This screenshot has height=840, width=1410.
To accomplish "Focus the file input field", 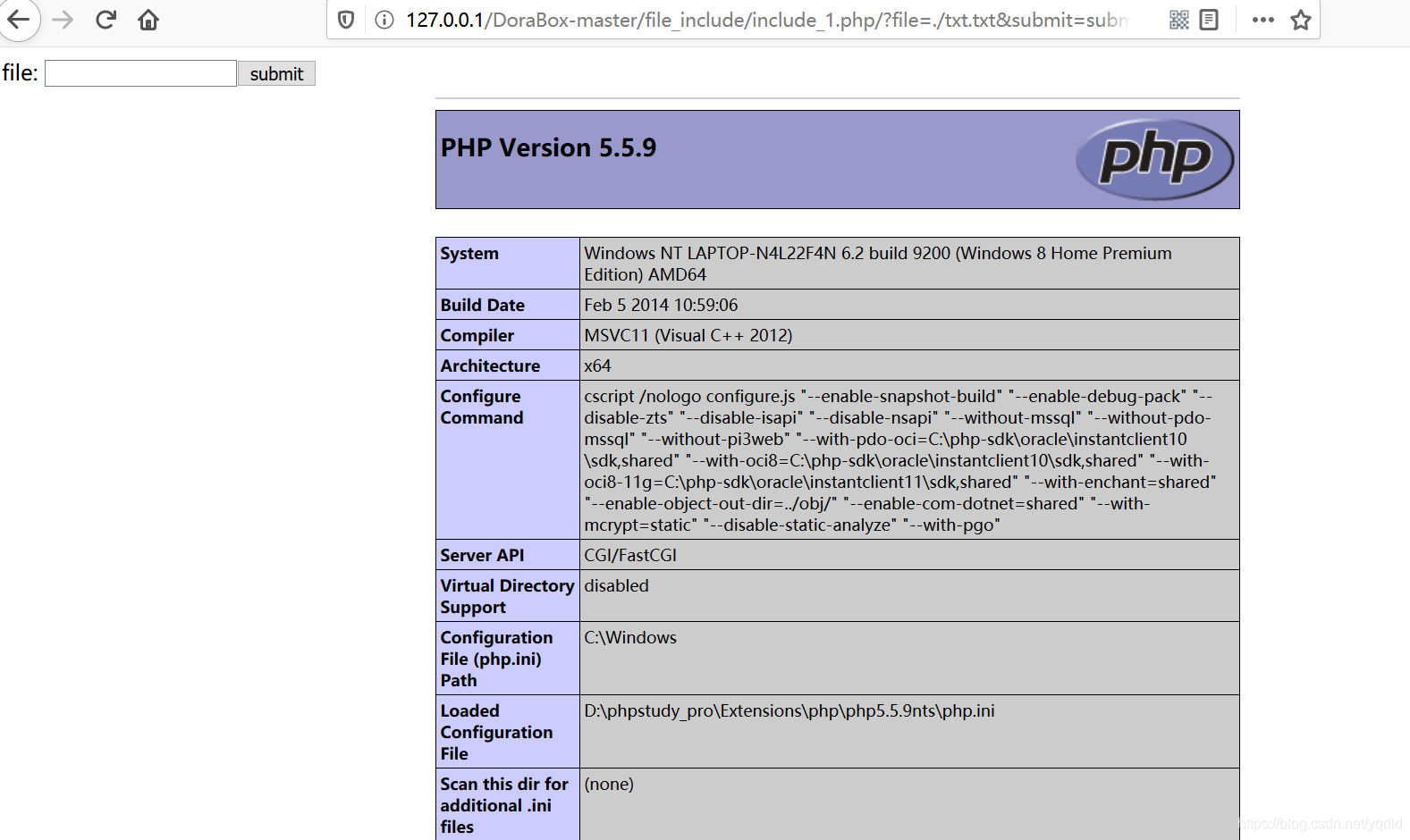I will click(140, 73).
